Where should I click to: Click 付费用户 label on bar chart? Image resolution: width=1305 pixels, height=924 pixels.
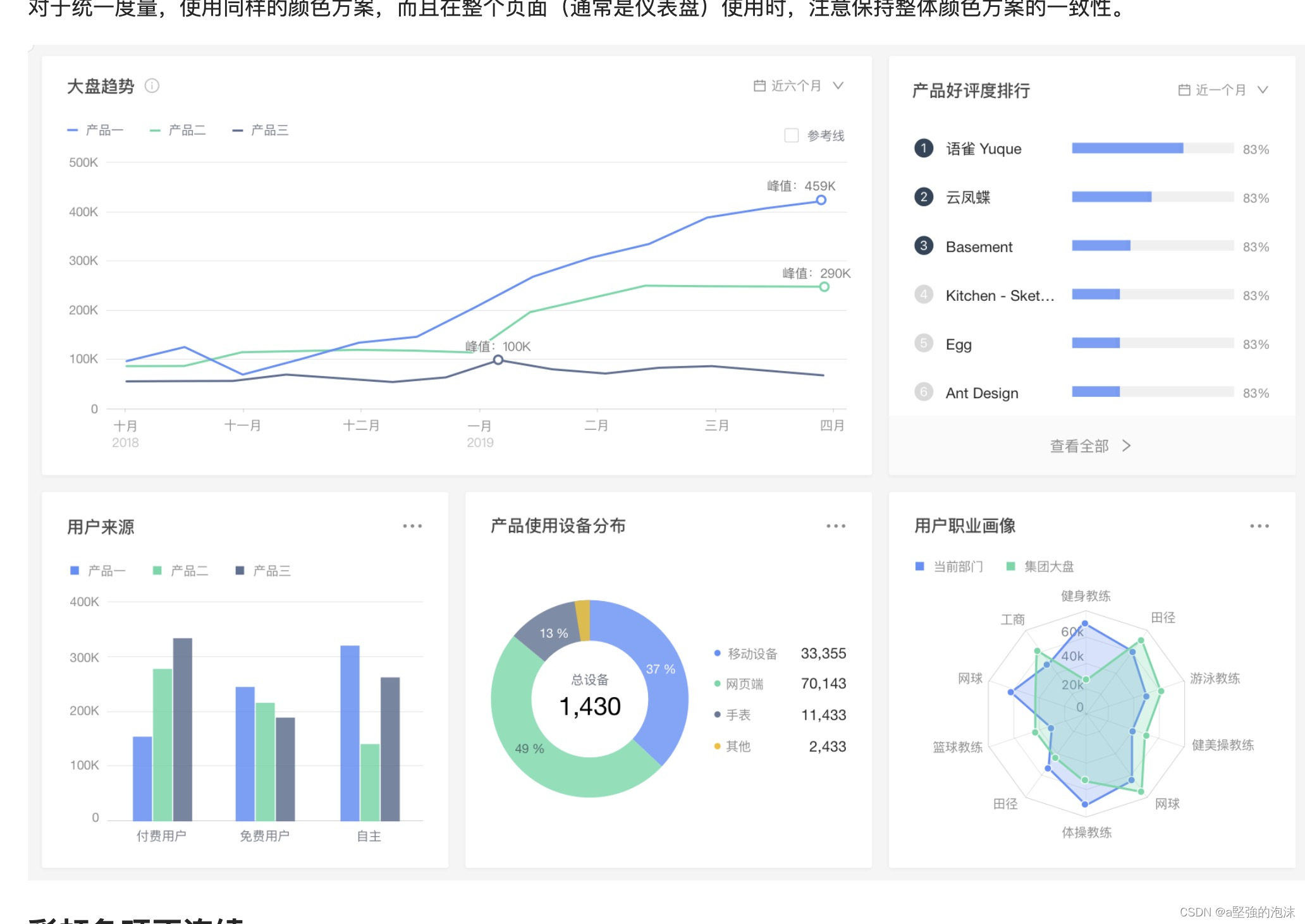[161, 836]
